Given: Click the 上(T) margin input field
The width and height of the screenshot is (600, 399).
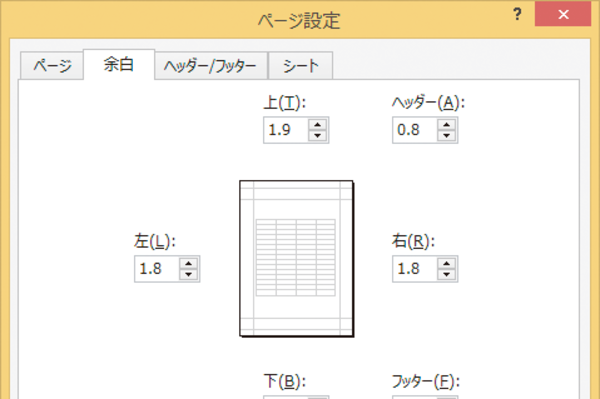Looking at the screenshot, I should coord(285,130).
